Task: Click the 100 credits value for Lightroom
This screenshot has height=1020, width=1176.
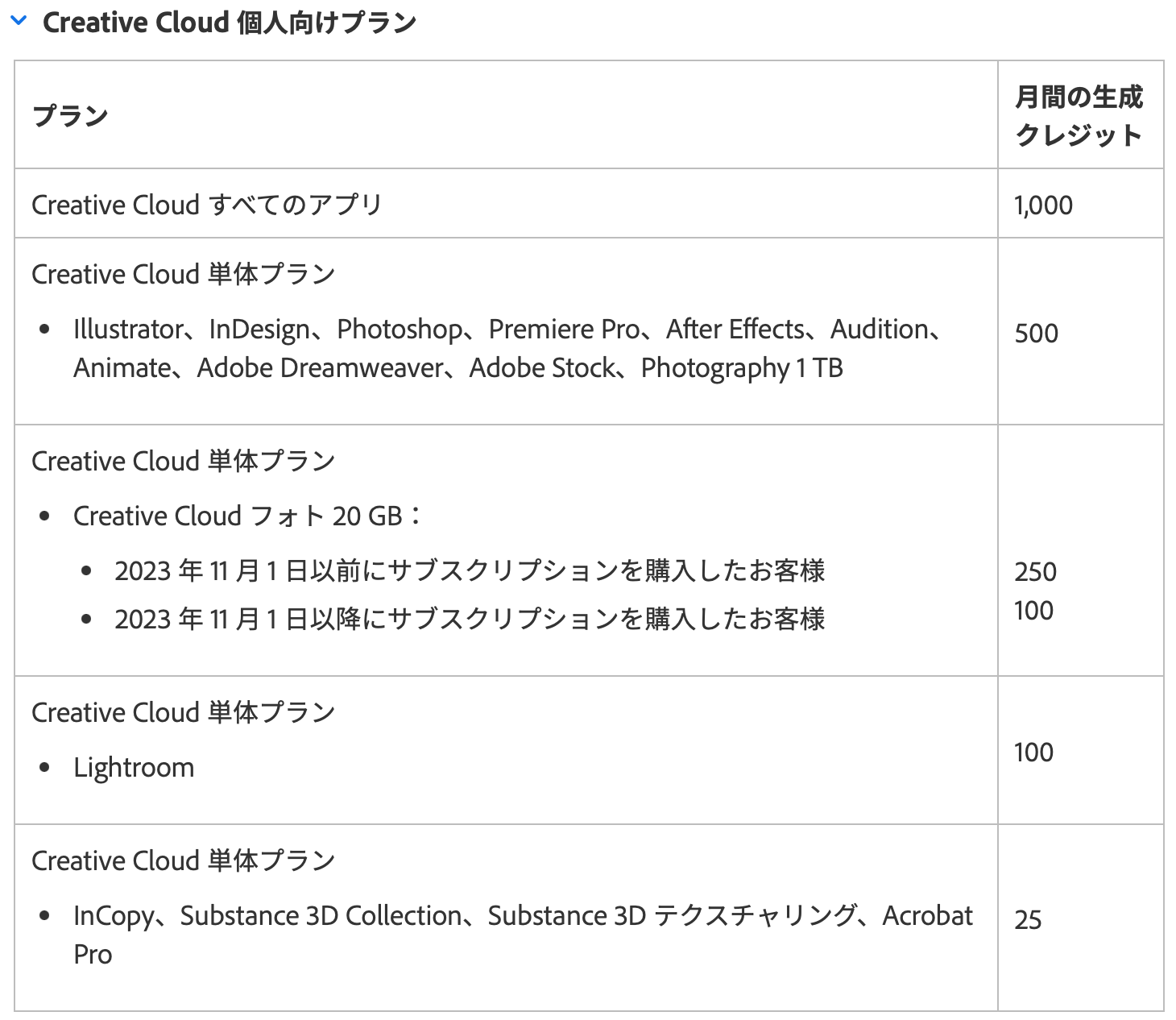Action: coord(1033,752)
